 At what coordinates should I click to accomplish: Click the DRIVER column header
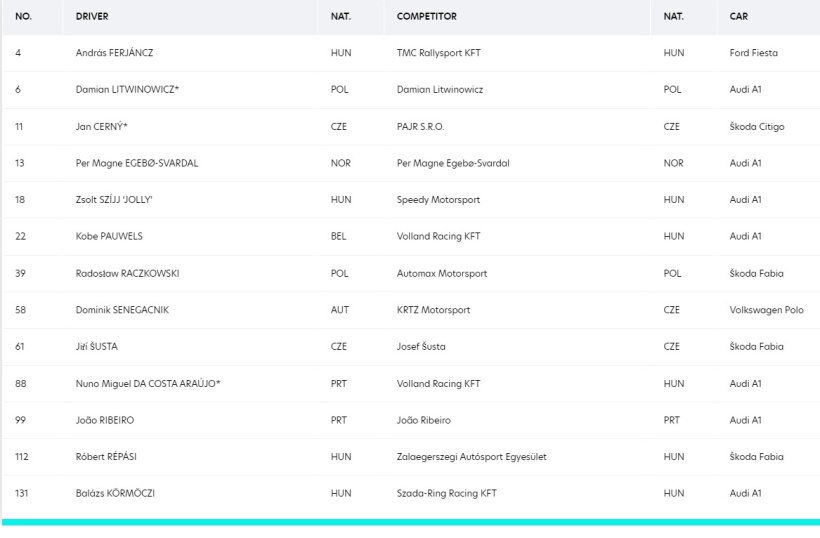point(92,16)
